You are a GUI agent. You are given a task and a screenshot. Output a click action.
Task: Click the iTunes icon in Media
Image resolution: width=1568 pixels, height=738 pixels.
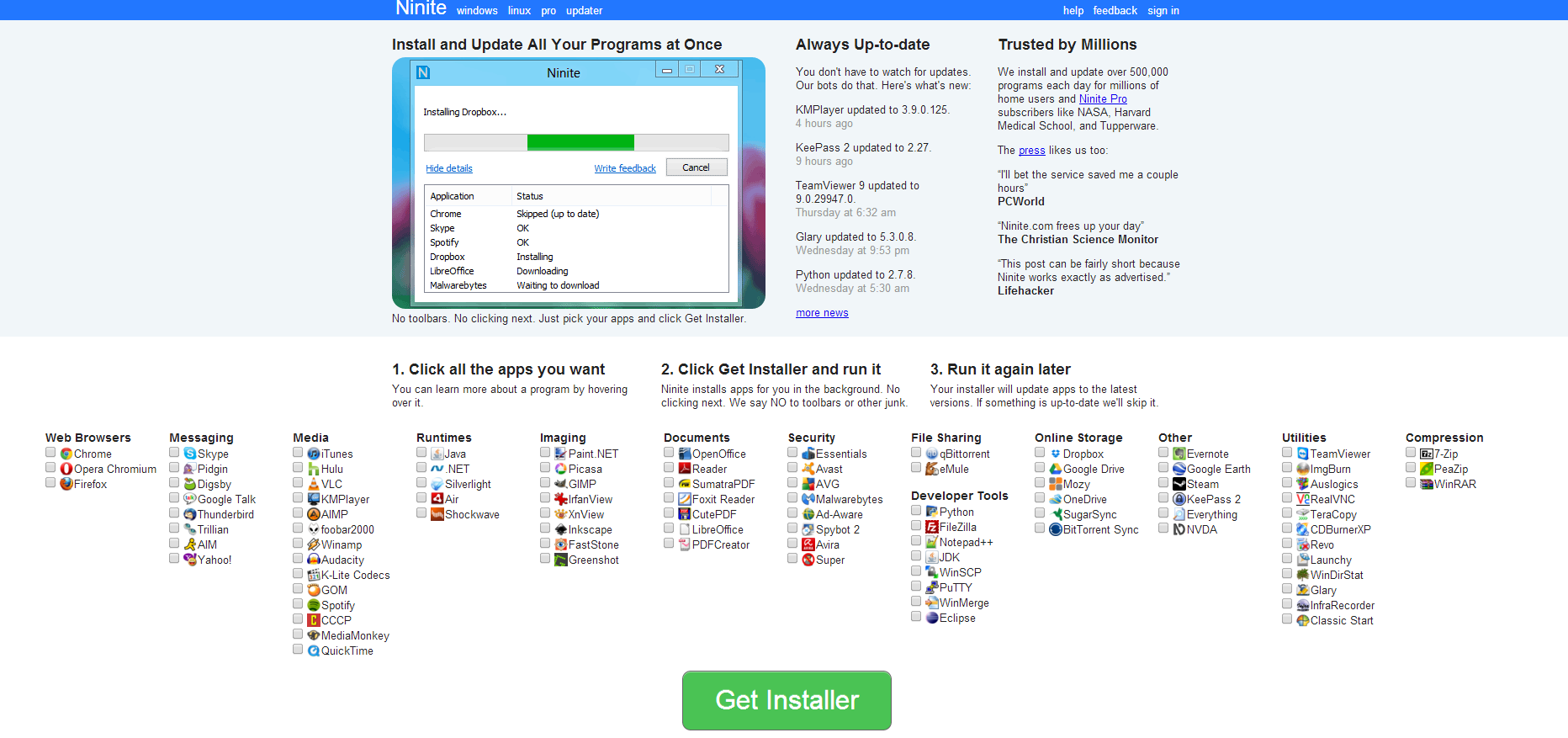314,454
